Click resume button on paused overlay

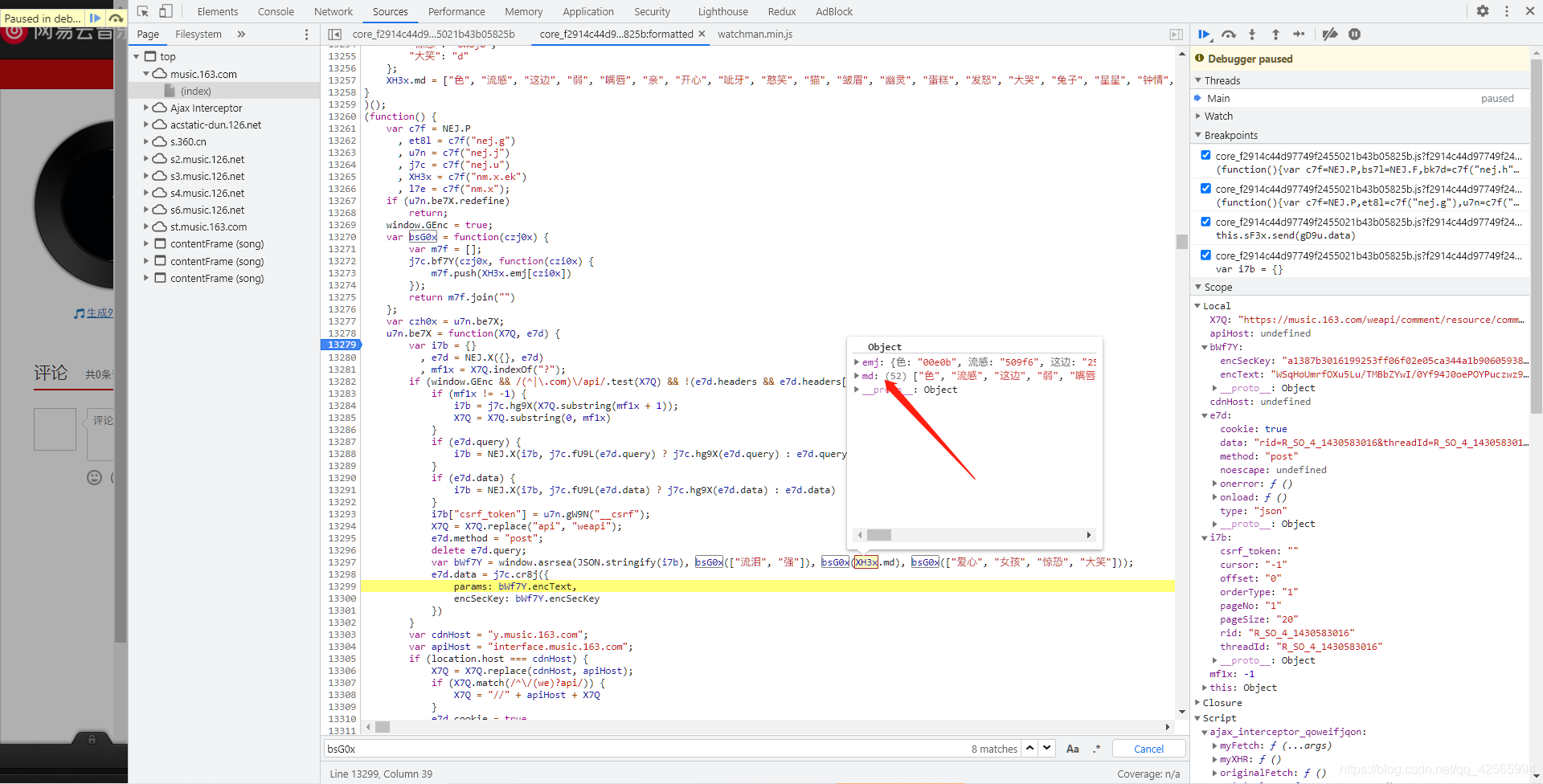click(95, 18)
